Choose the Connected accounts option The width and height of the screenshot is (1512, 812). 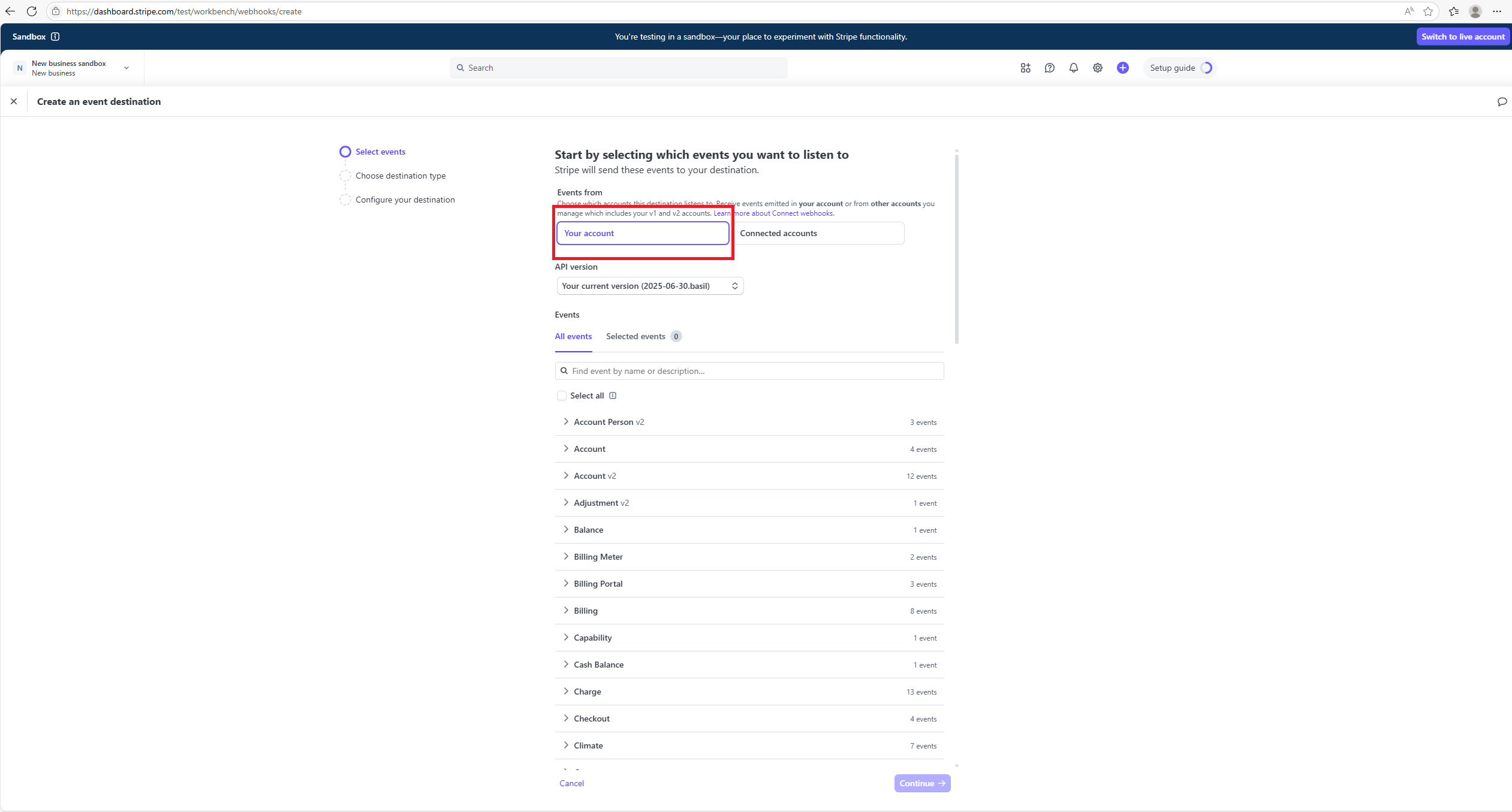pos(819,233)
